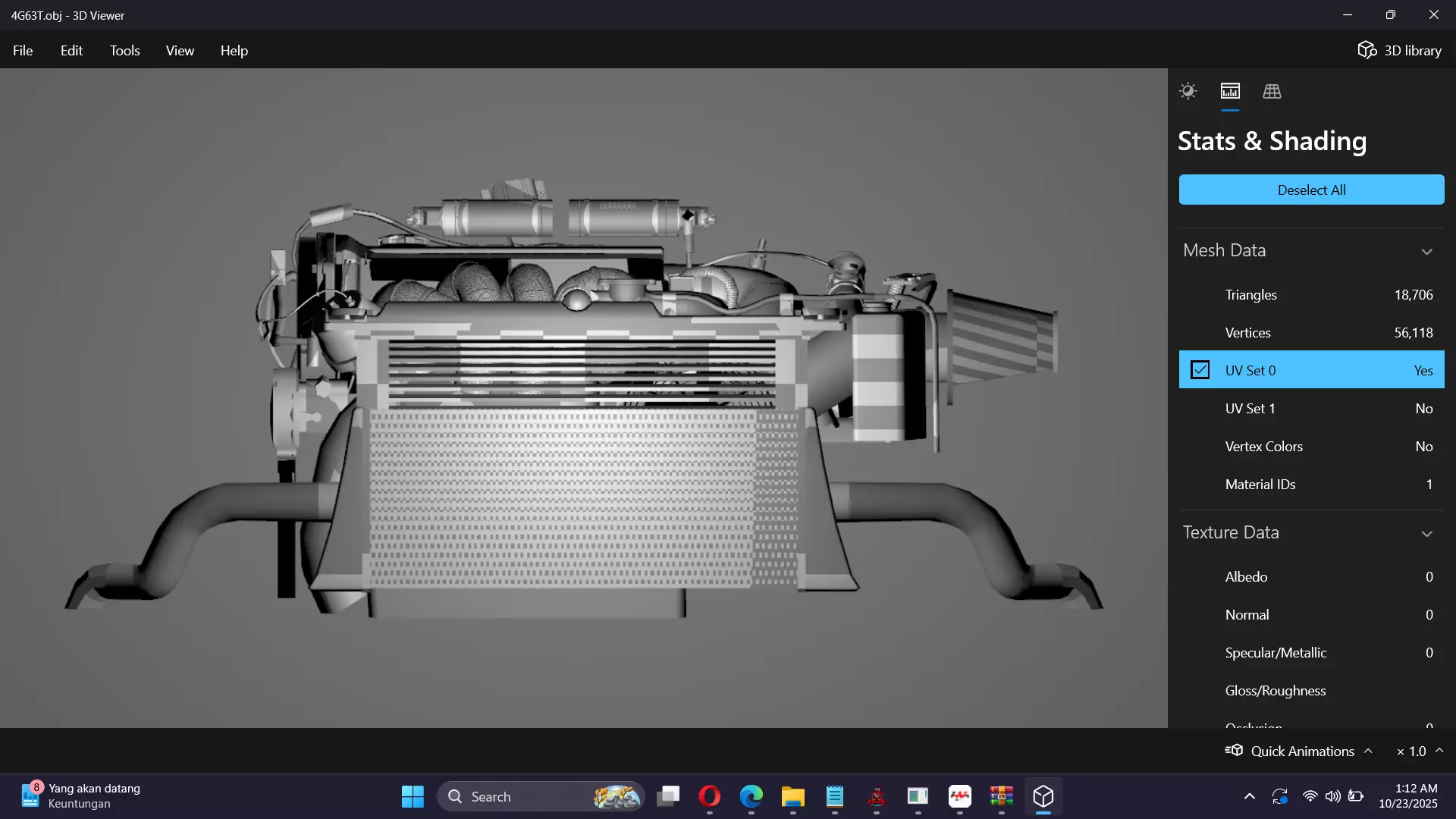
Task: Click the Deselect All button
Action: coord(1311,190)
